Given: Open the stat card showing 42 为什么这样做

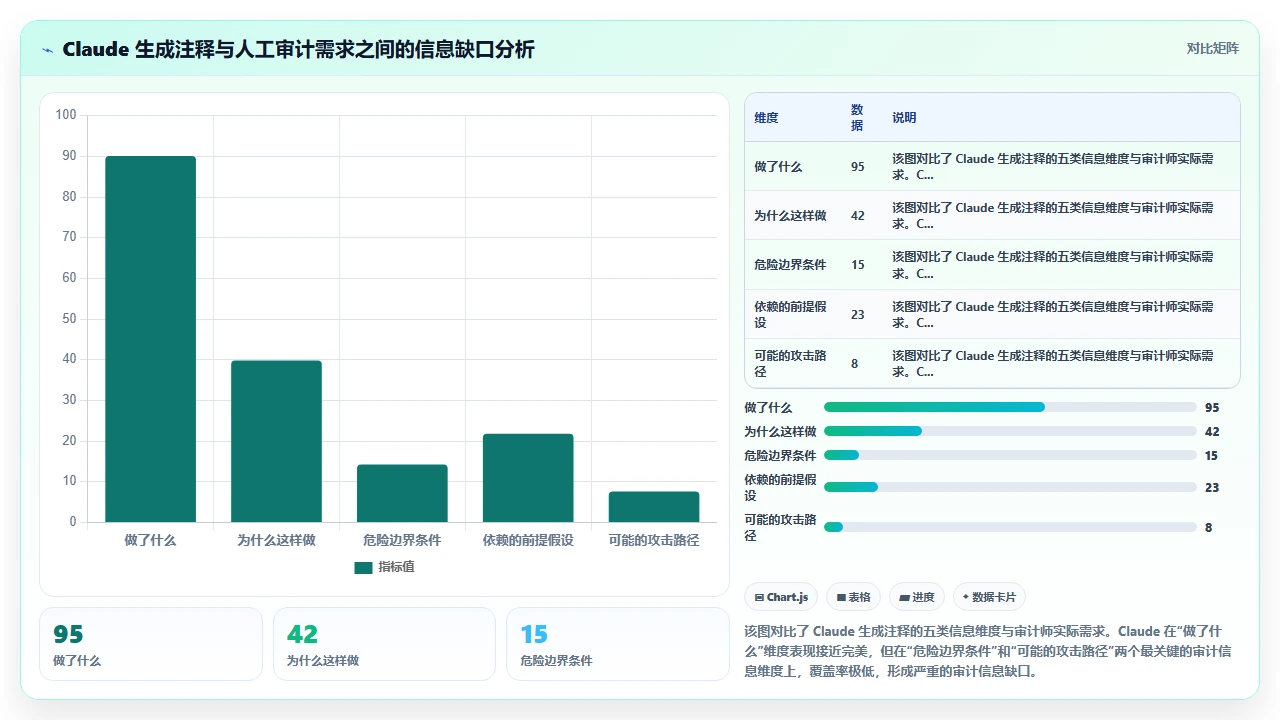Looking at the screenshot, I should pyautogui.click(x=384, y=644).
